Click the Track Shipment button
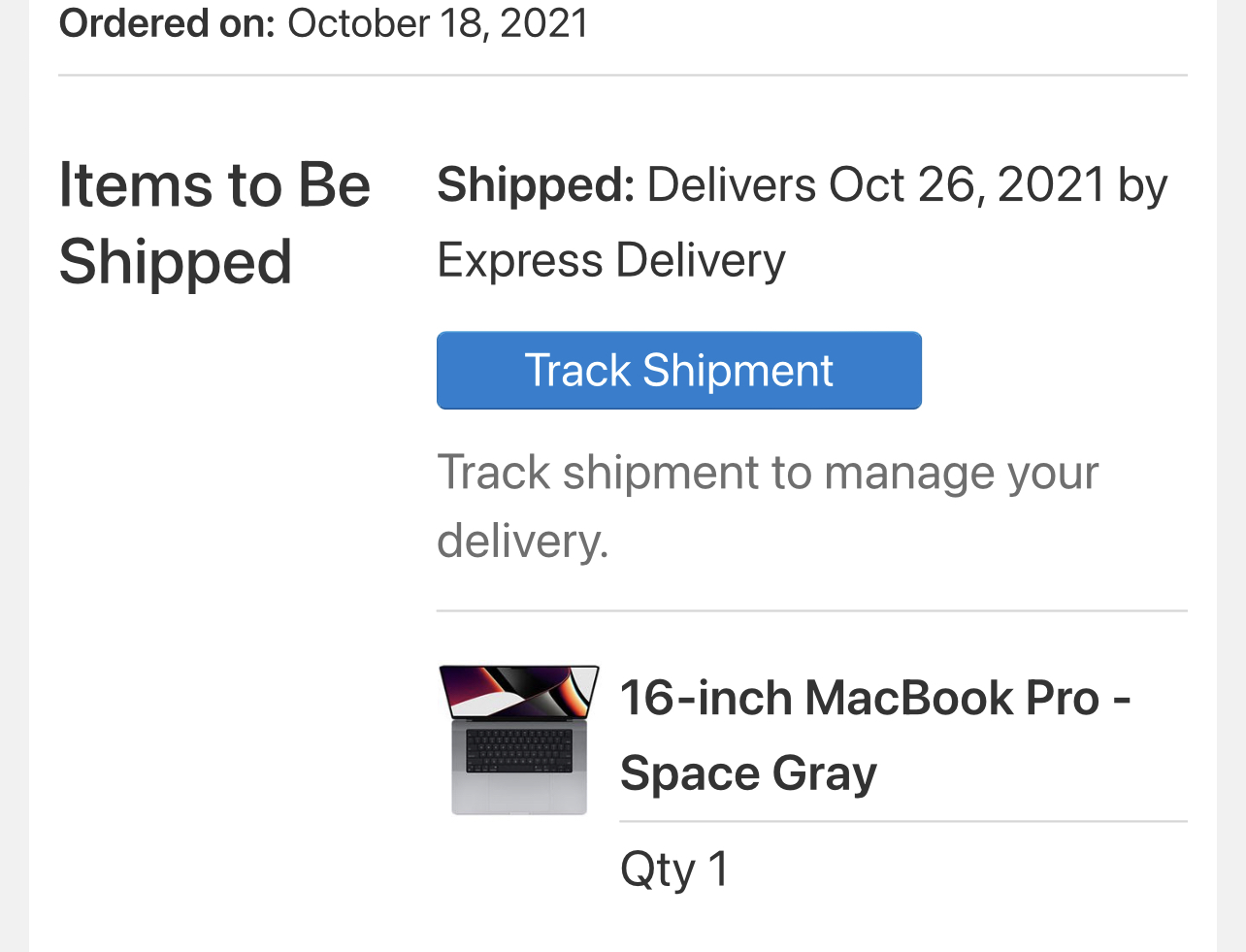Screen dimensions: 1246x952 (x=678, y=371)
